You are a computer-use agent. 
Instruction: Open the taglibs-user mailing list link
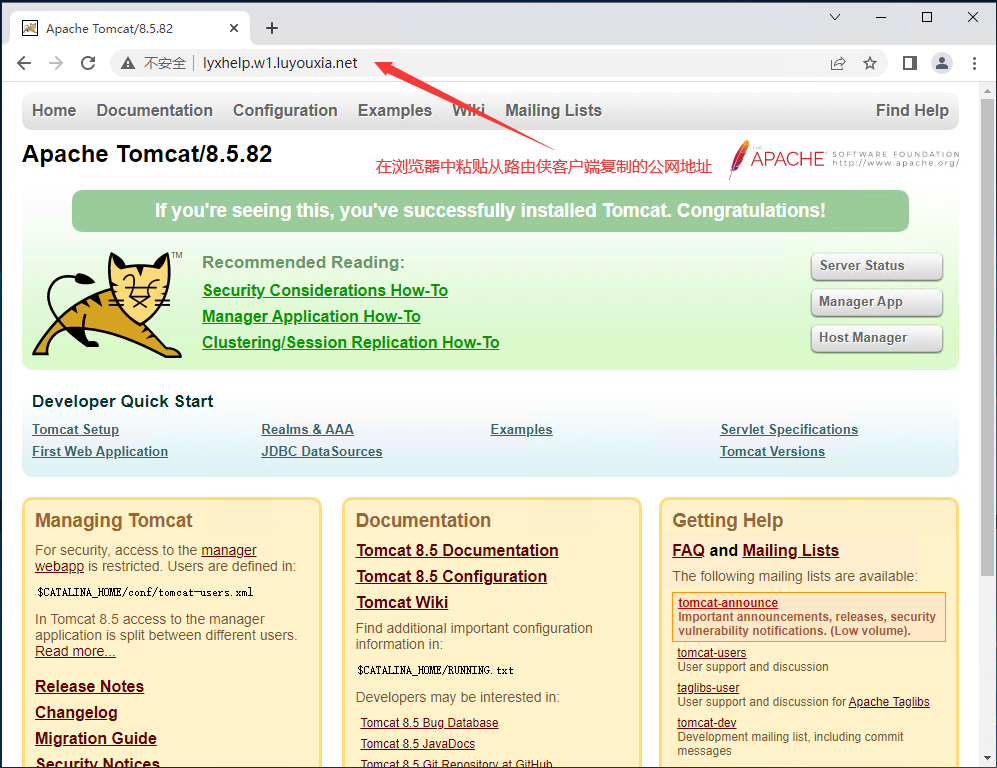pos(708,688)
